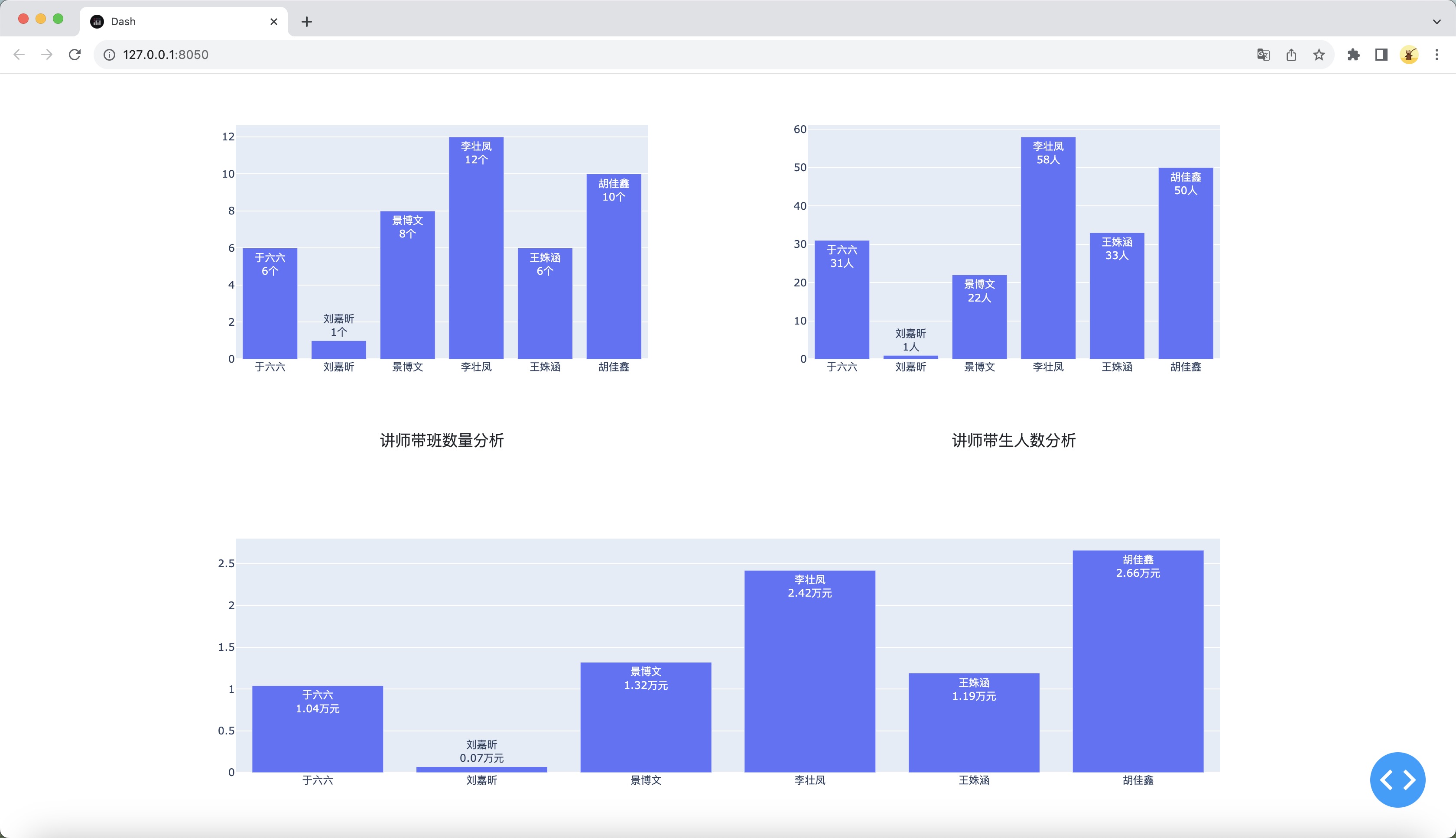Click the site info icon in address bar
The width and height of the screenshot is (1456, 838).
click(109, 55)
